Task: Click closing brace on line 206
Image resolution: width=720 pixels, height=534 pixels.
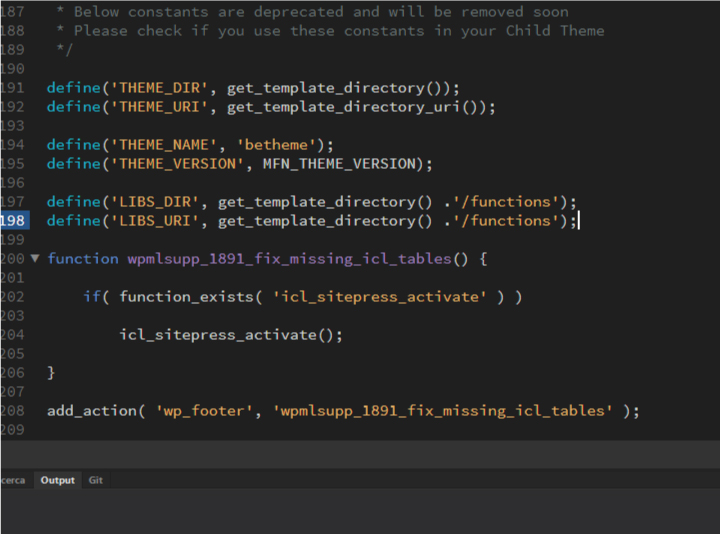Action: click(x=51, y=372)
